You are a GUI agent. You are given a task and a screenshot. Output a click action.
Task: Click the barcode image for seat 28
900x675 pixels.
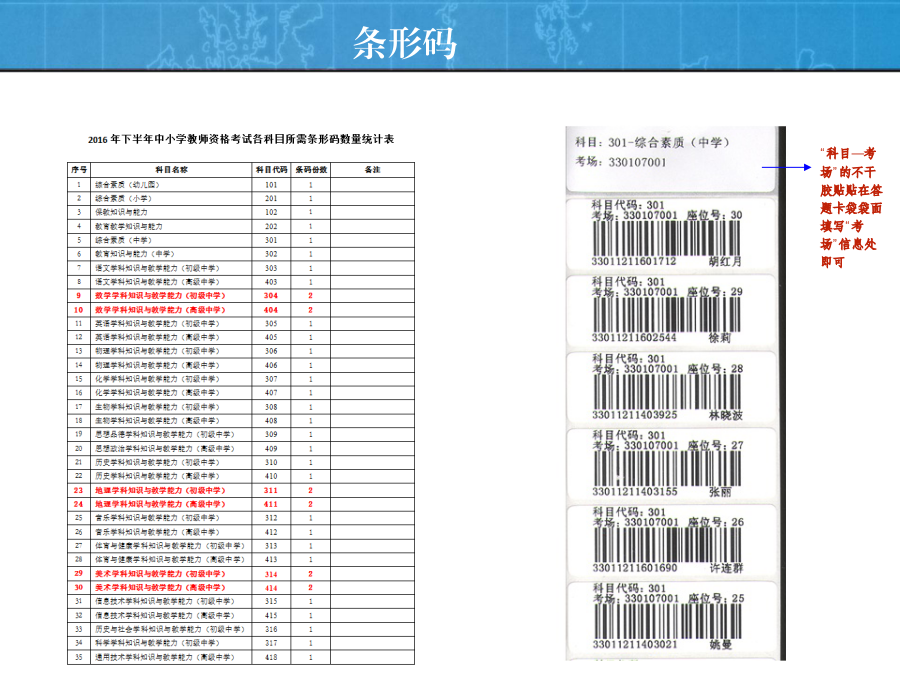point(667,392)
